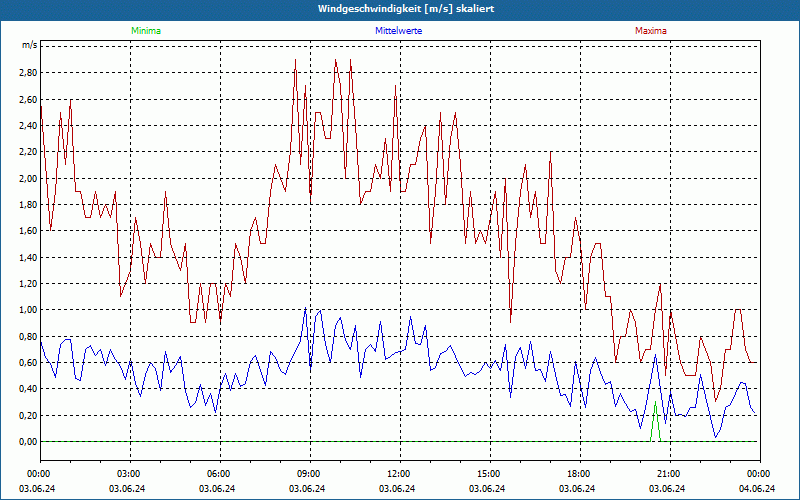800x500 pixels.
Task: Click the 1,00 y-axis value label
Action: coord(26,310)
